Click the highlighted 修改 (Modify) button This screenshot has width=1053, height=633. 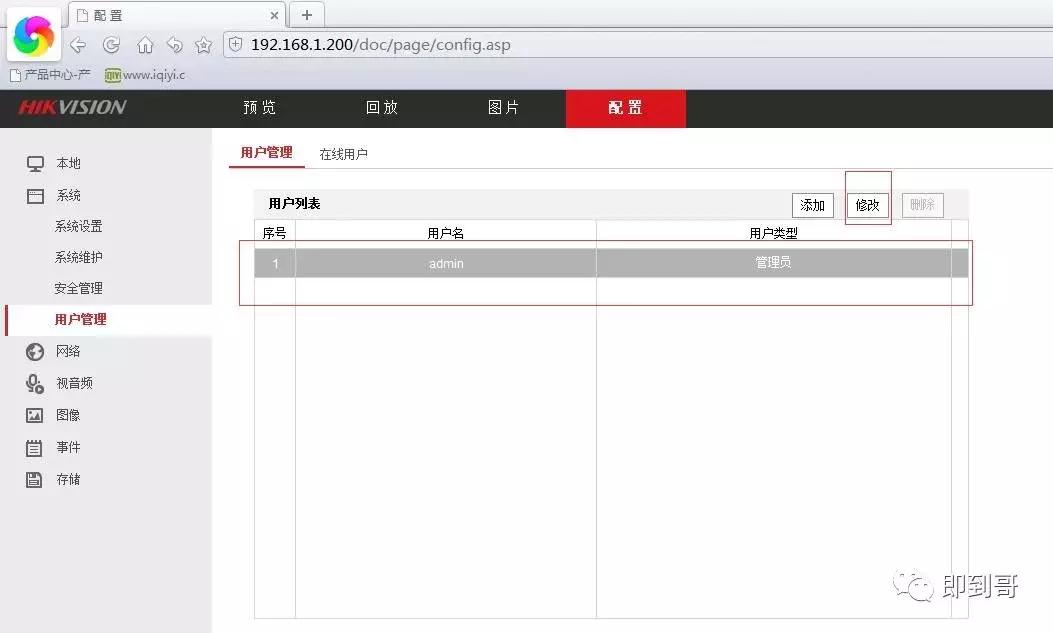866,205
